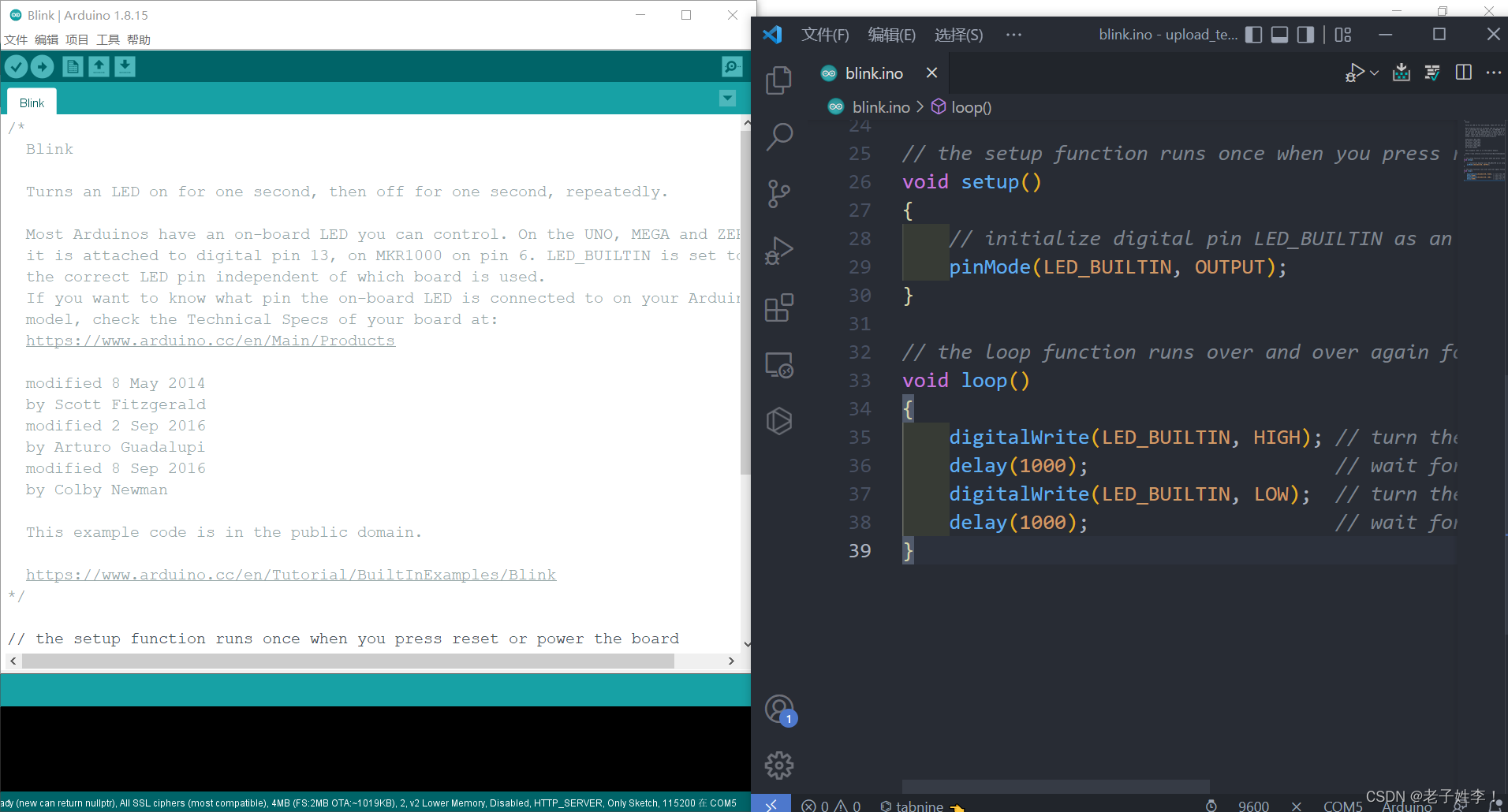Toggle the VS Code primary side bar
This screenshot has height=812, width=1508.
[1254, 35]
